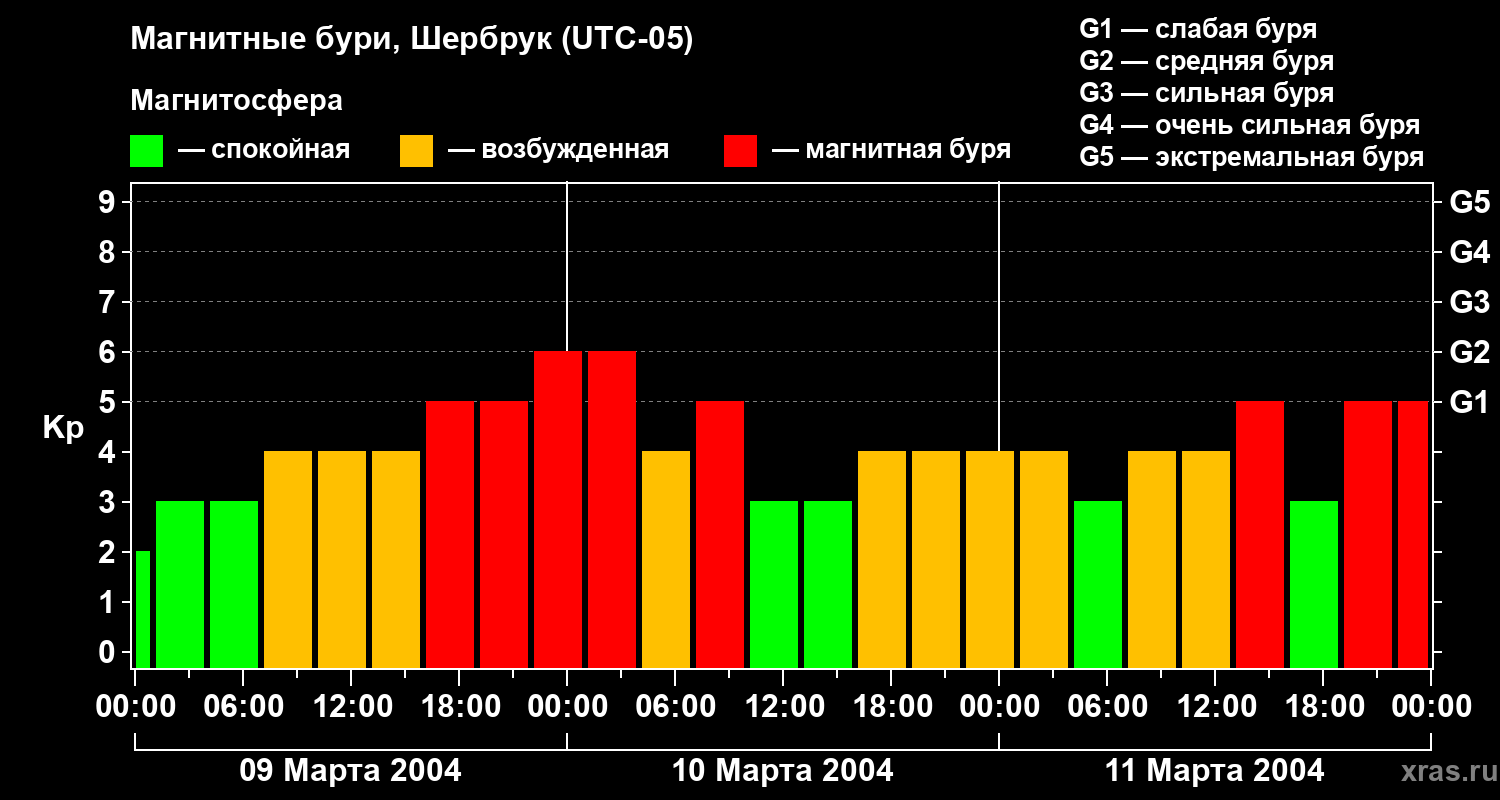Click the 'G4 — очень сильная буря' legend line
The height and width of the screenshot is (800, 1500).
pos(1249,125)
